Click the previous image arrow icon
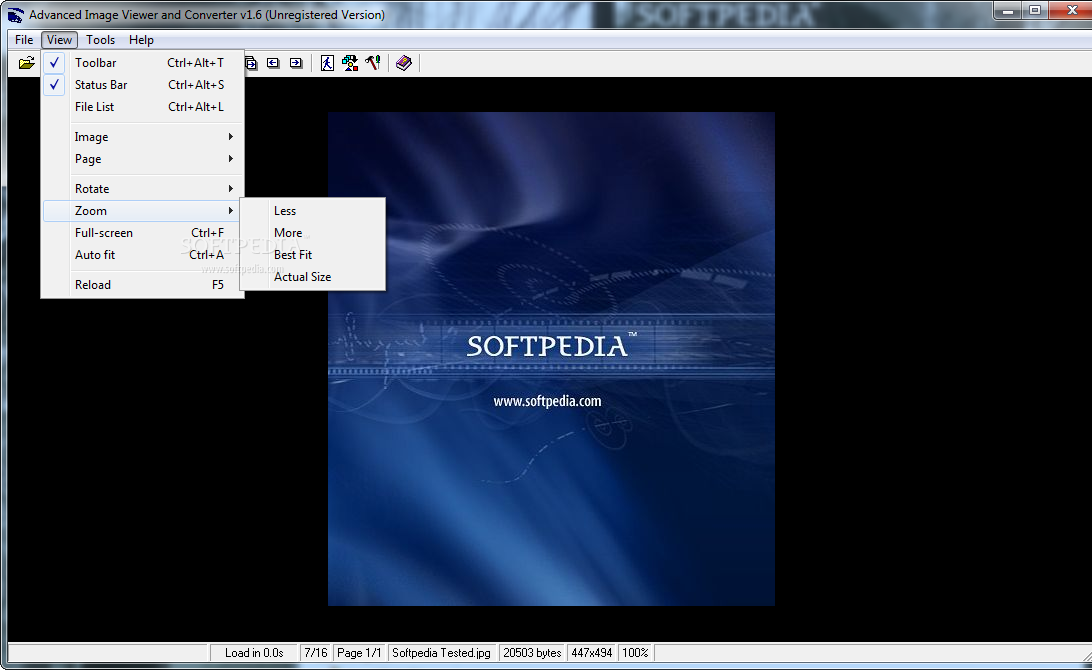1092x670 pixels. pyautogui.click(x=273, y=63)
